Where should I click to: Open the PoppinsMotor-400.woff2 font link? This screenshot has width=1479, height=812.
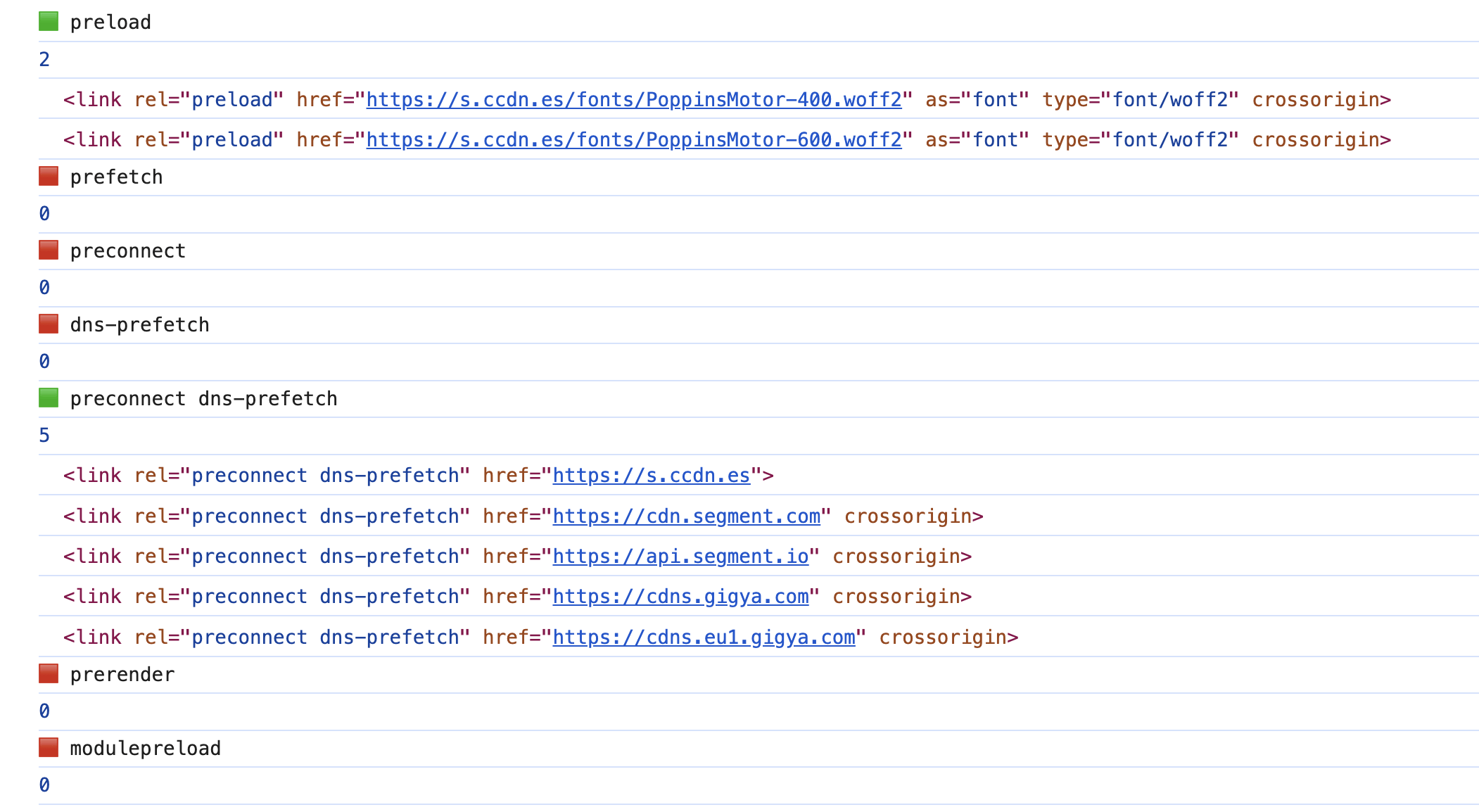[x=633, y=100]
